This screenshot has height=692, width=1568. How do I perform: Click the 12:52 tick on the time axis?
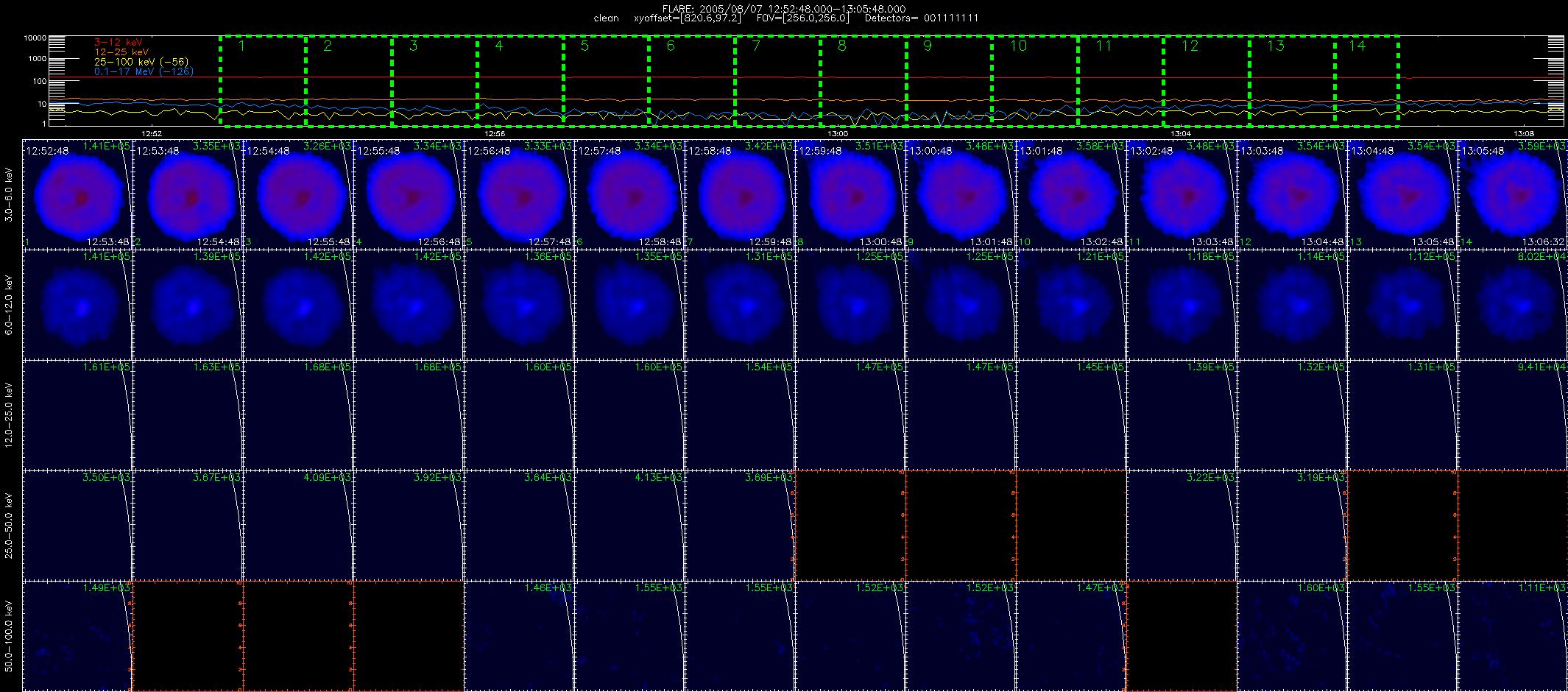(x=152, y=133)
